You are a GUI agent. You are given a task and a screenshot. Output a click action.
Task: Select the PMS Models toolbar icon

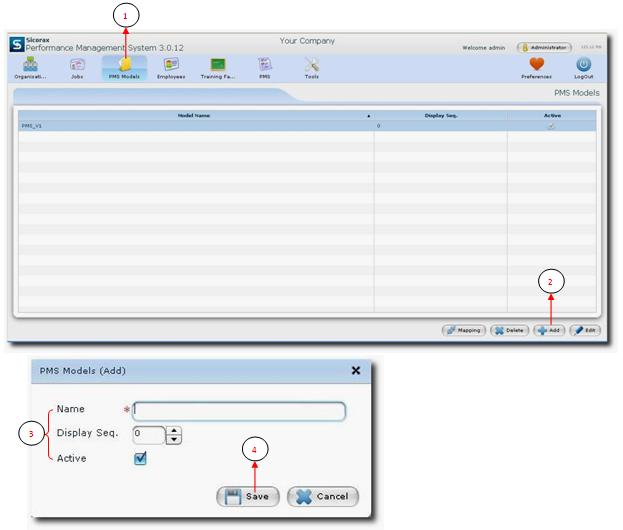click(124, 66)
